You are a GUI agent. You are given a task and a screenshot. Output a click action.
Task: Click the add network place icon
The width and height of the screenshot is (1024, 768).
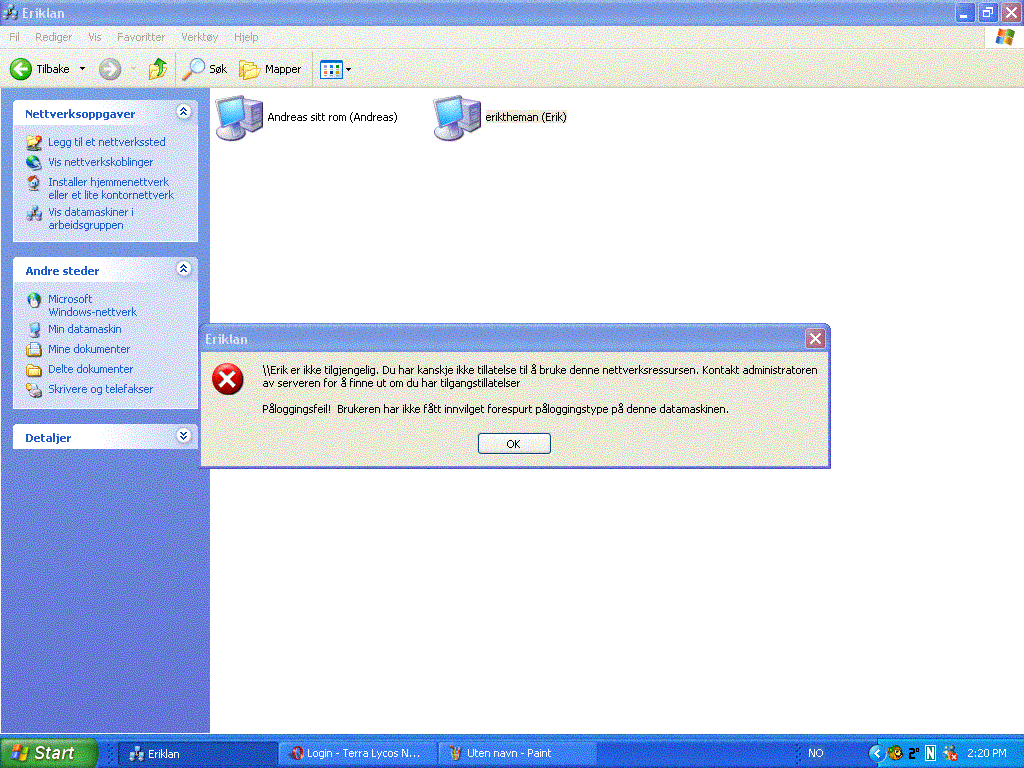coord(34,142)
